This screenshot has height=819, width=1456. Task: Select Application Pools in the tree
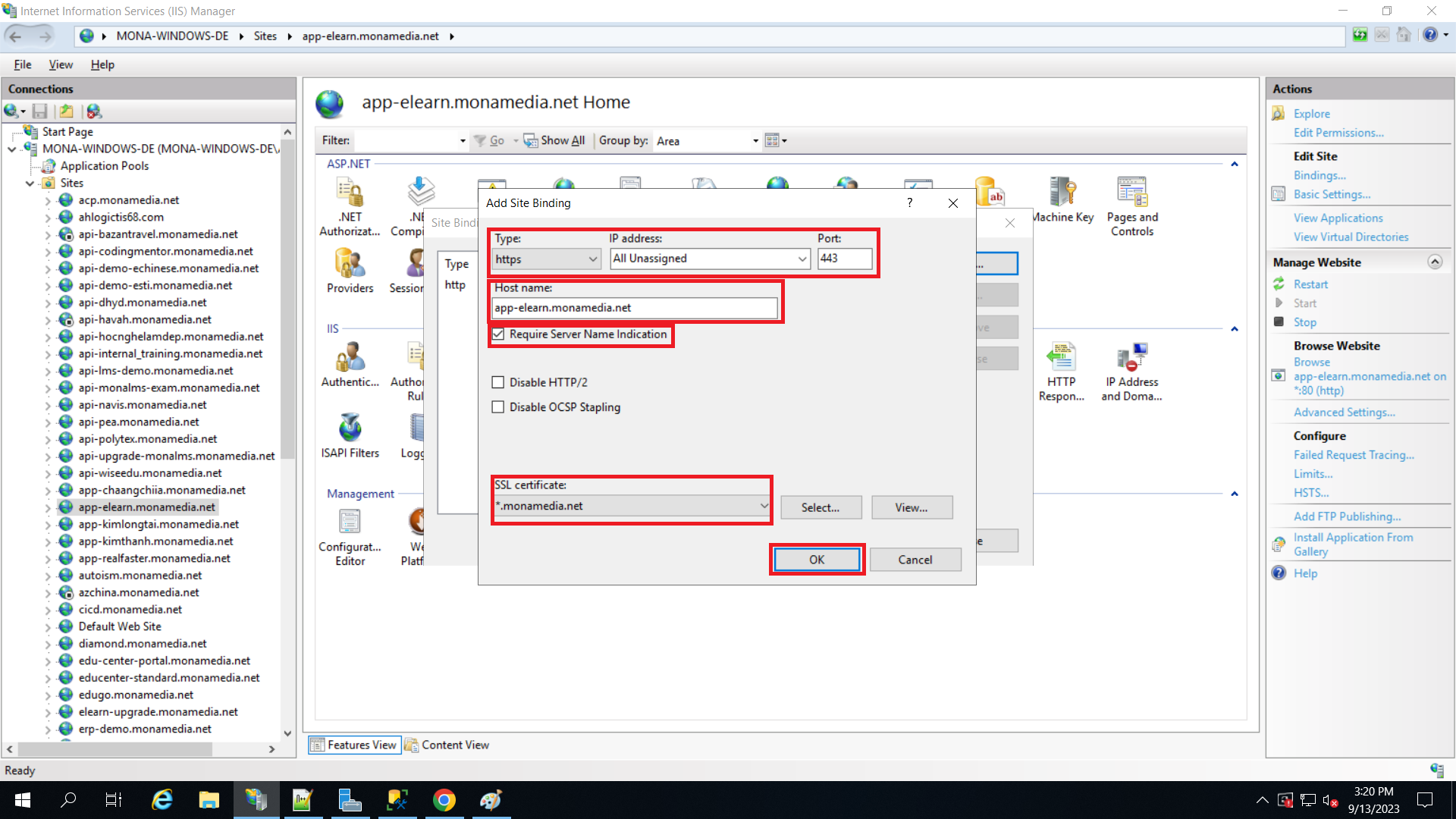point(105,166)
